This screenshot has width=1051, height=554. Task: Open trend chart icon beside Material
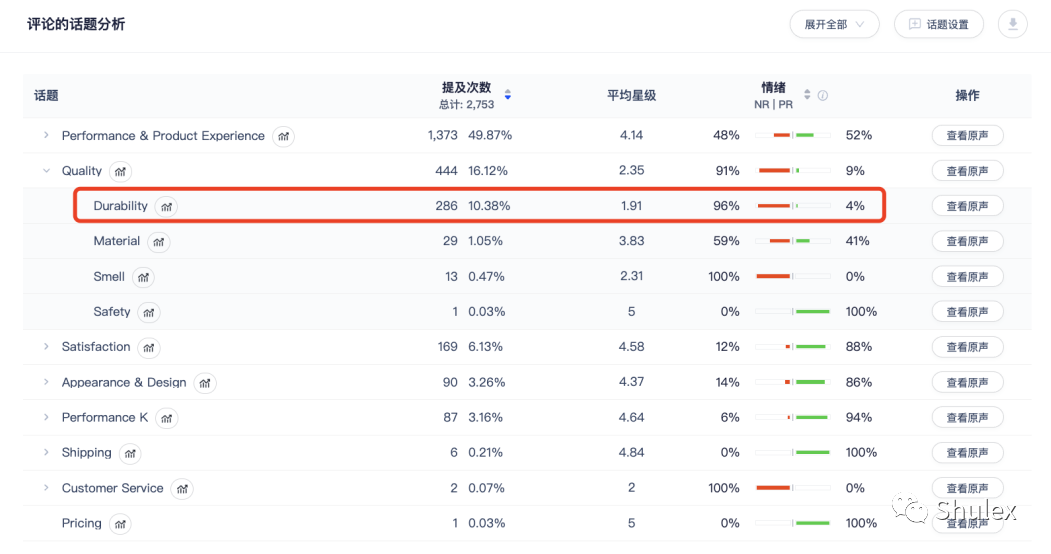(158, 242)
